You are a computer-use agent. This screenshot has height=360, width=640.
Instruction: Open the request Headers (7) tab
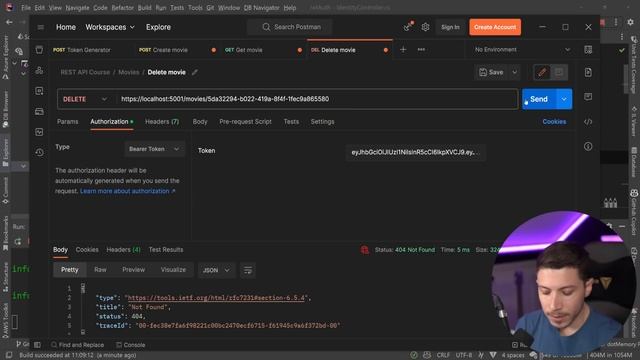(x=162, y=122)
